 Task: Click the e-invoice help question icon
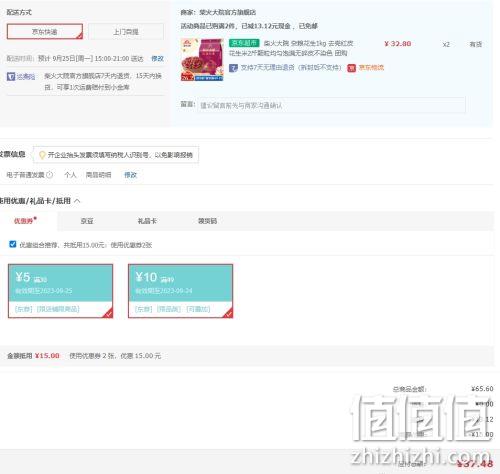[50, 175]
